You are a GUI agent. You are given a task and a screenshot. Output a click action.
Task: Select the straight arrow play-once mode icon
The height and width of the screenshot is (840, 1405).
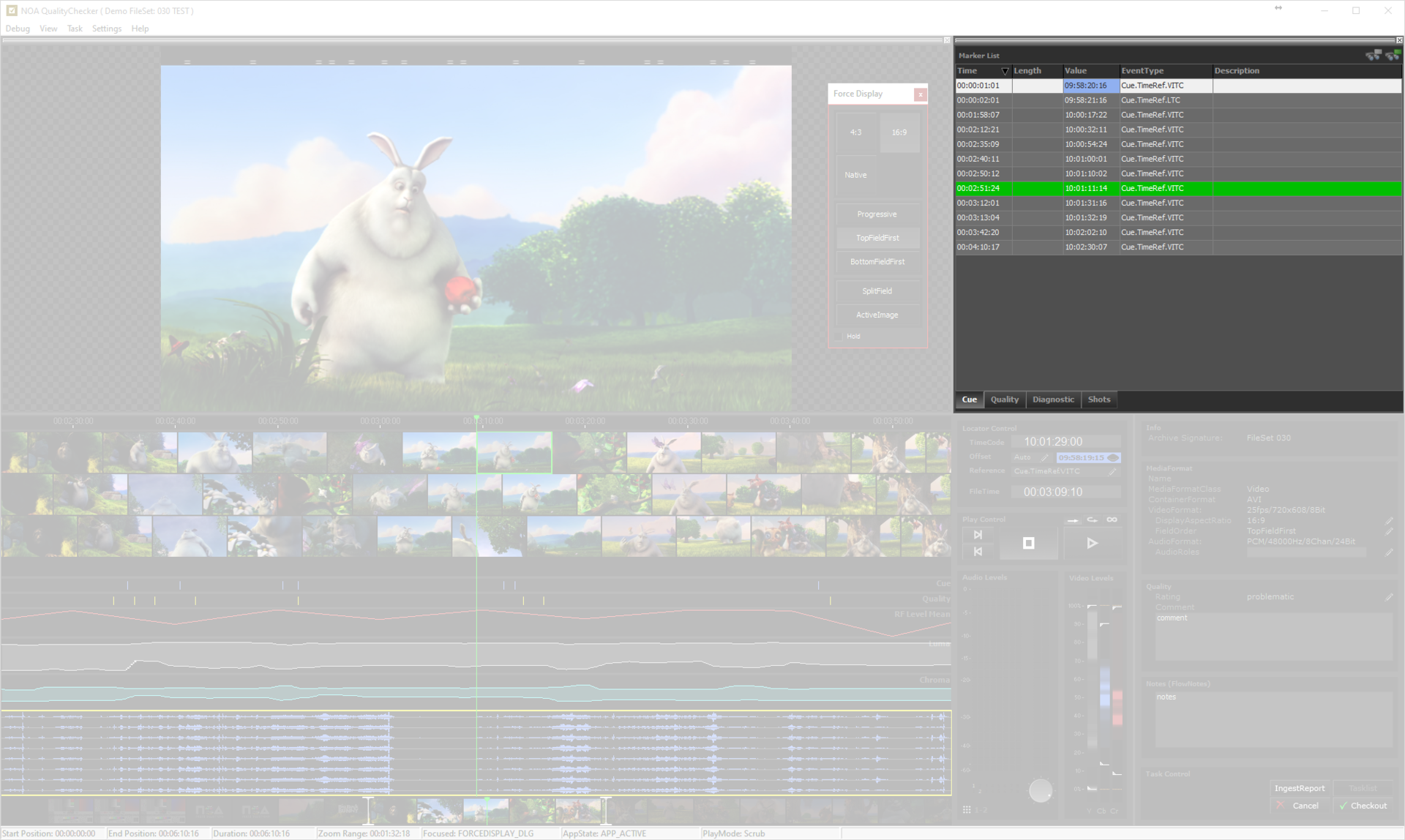click(x=1073, y=520)
